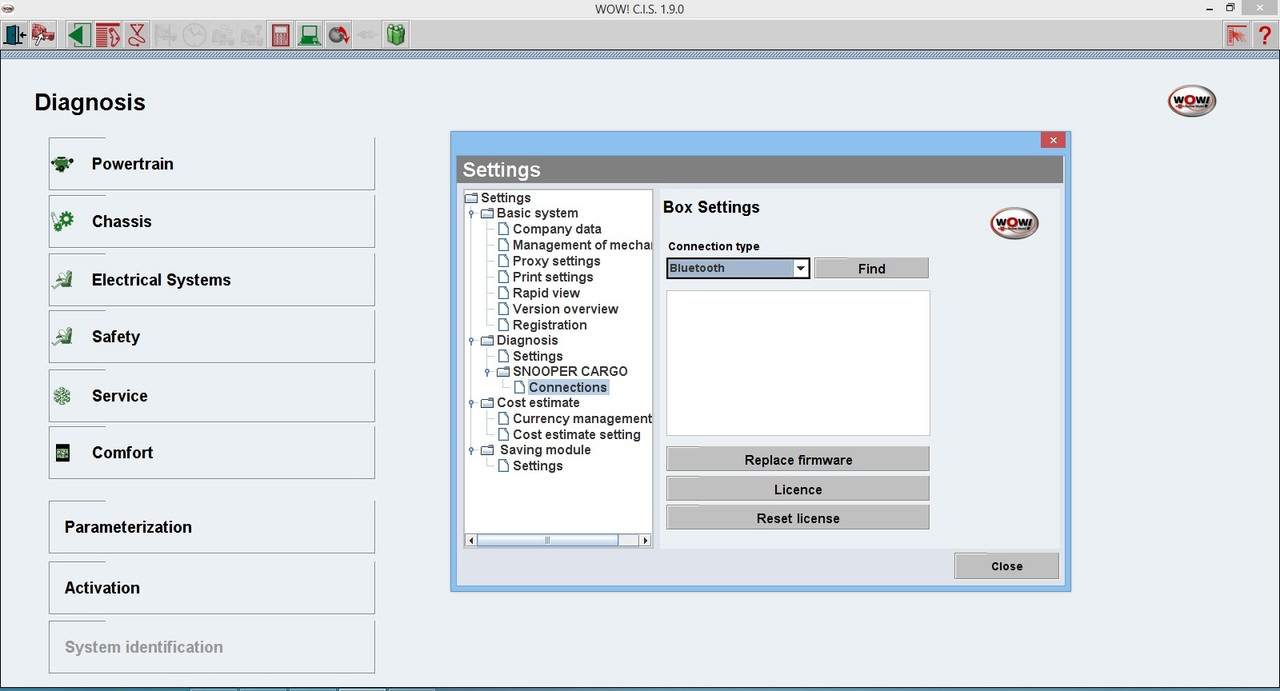This screenshot has width=1280, height=691.
Task: Click the green people group icon
Action: (x=397, y=35)
